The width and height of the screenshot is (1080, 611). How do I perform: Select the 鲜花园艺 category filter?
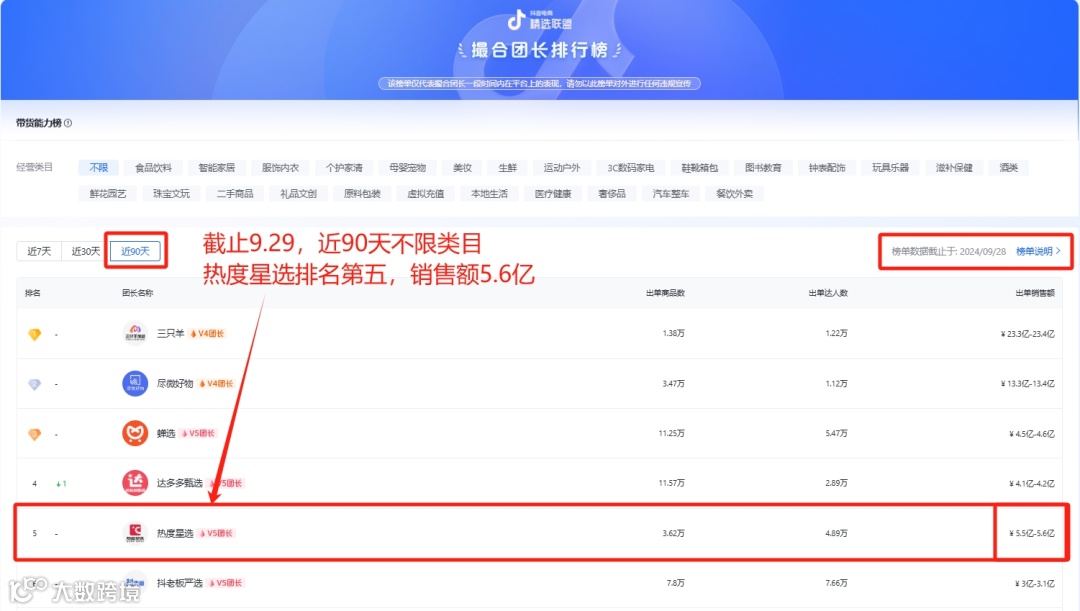pyautogui.click(x=107, y=194)
